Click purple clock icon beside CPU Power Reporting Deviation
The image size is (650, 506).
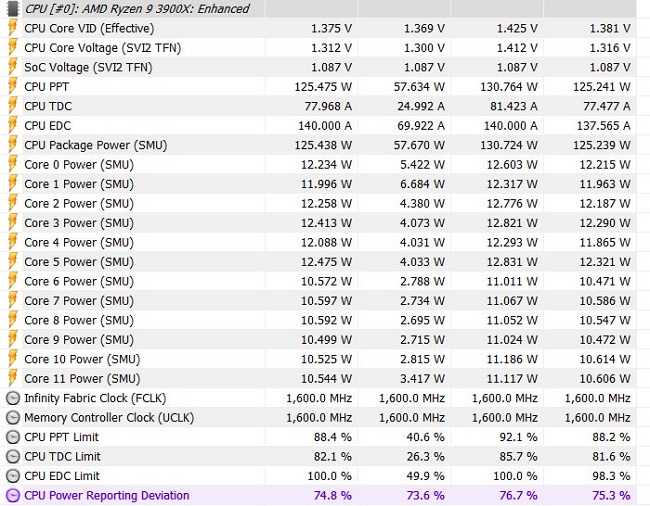[13, 496]
